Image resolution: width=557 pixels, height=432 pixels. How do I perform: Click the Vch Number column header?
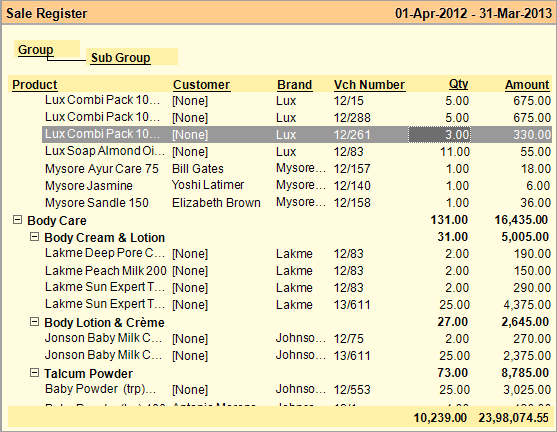[369, 85]
